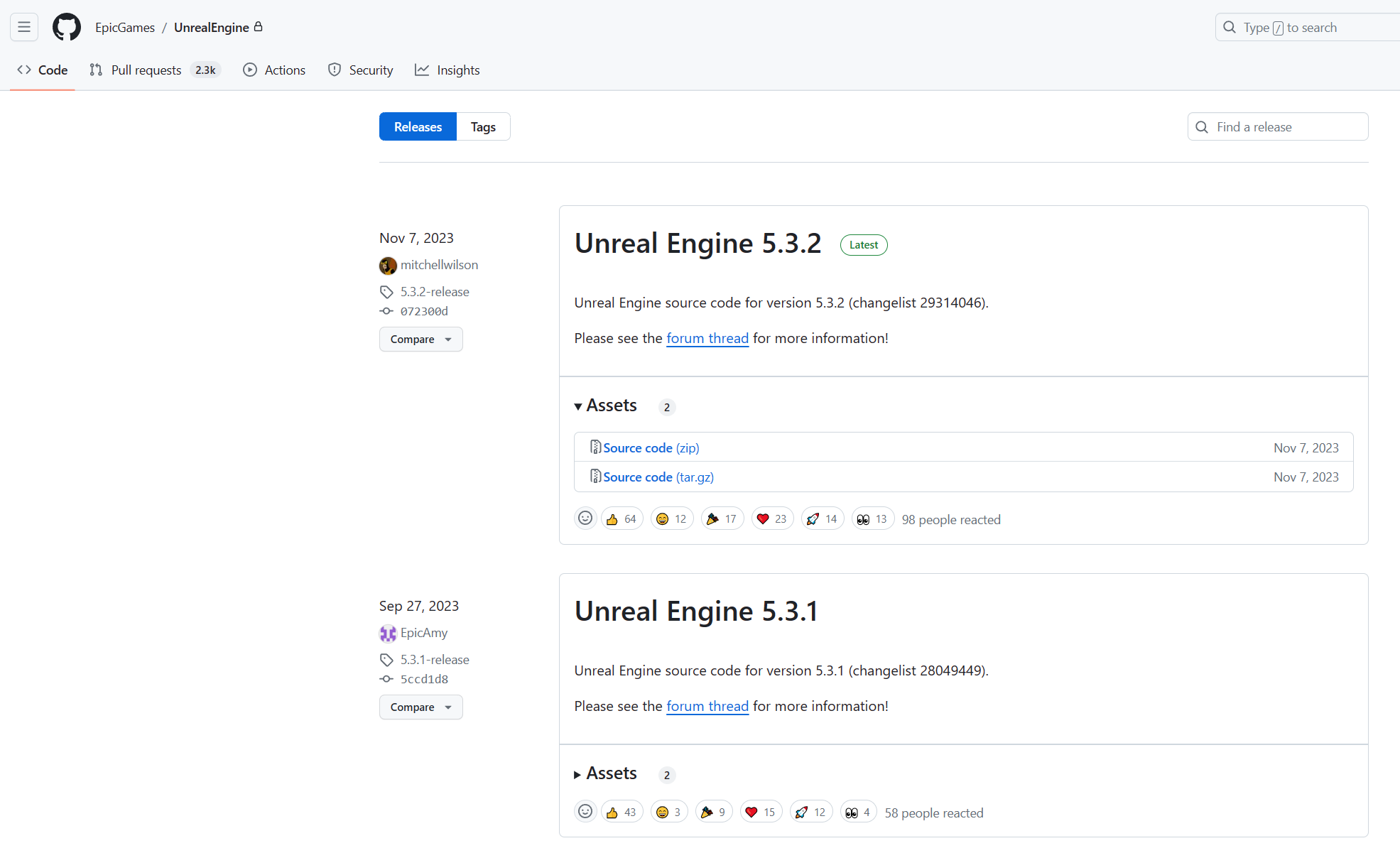Select the Releases toggle button
Viewport: 1400px width, 853px height.
[418, 126]
